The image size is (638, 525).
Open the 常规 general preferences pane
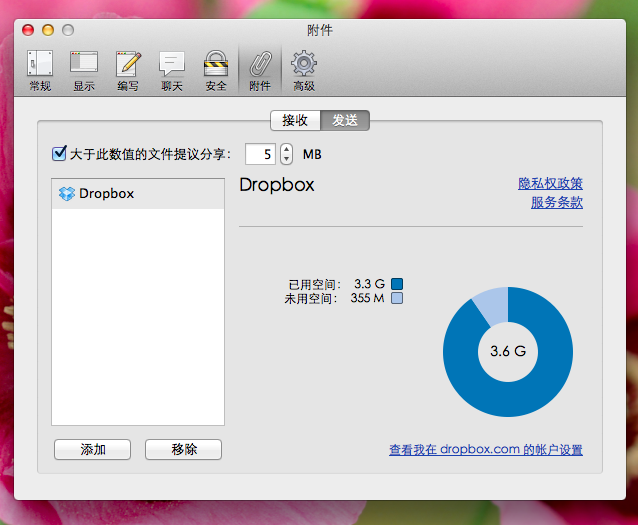[40, 70]
